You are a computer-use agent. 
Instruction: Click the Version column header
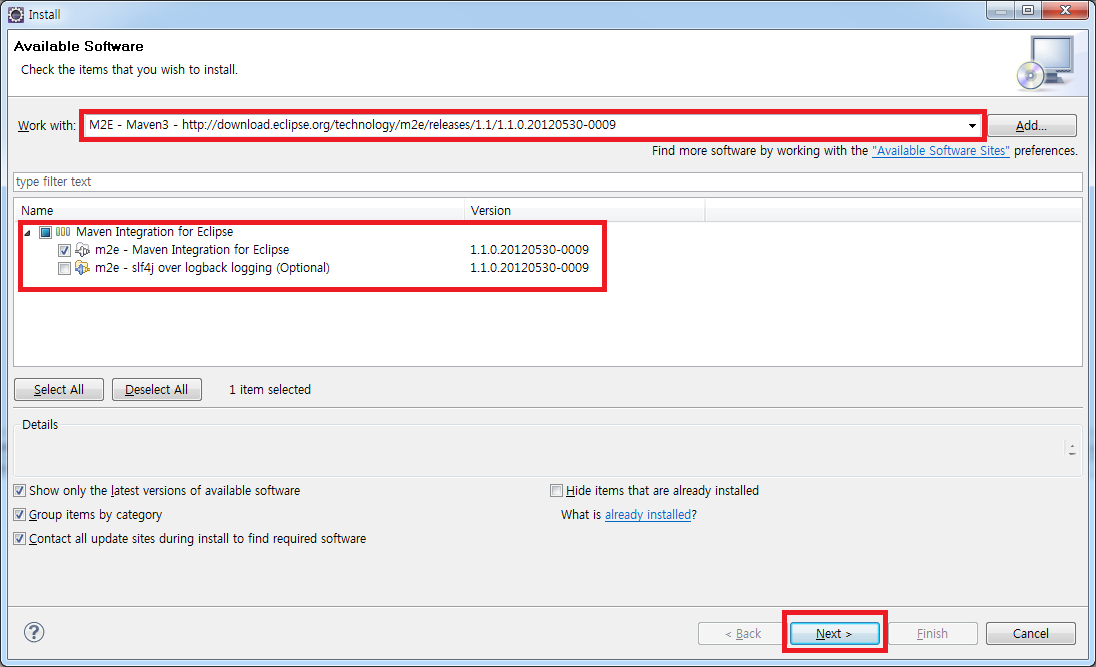[x=585, y=211]
